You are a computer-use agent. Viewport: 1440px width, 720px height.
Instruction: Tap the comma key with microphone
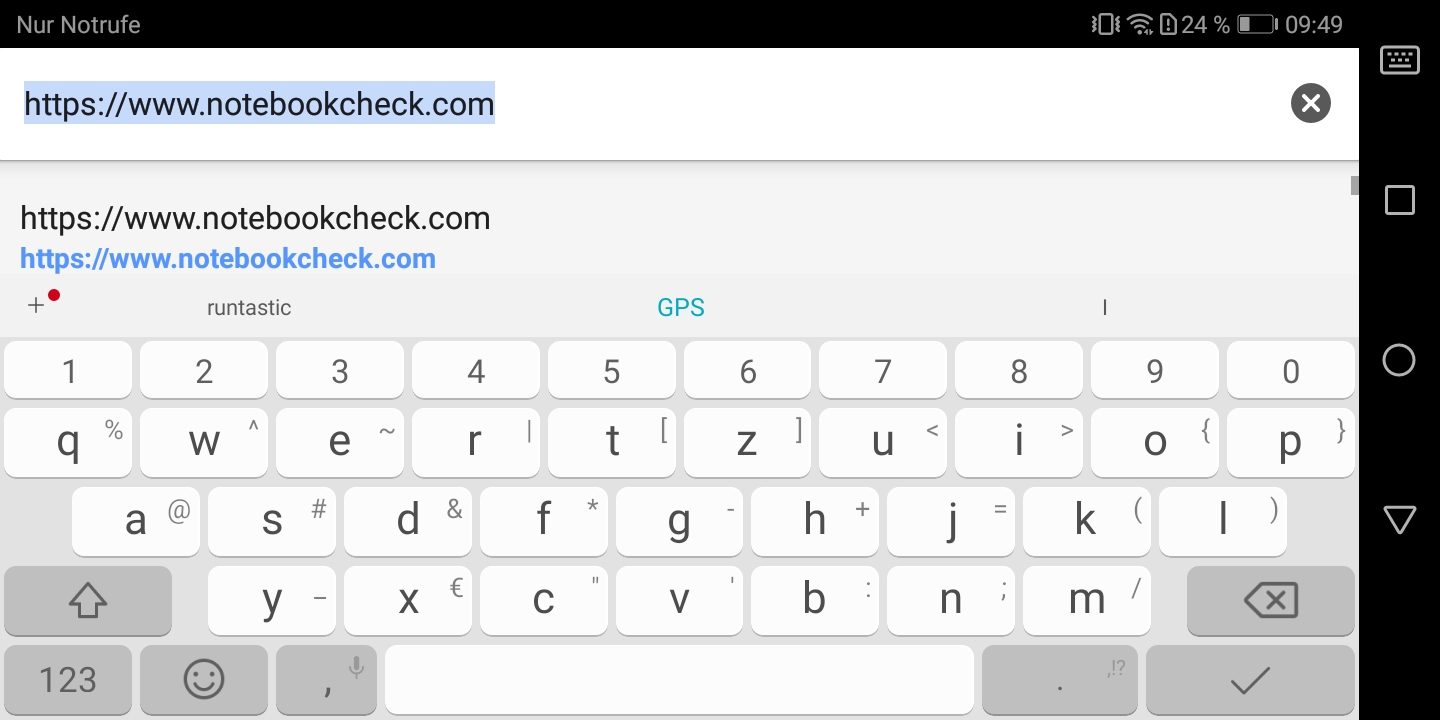click(326, 680)
